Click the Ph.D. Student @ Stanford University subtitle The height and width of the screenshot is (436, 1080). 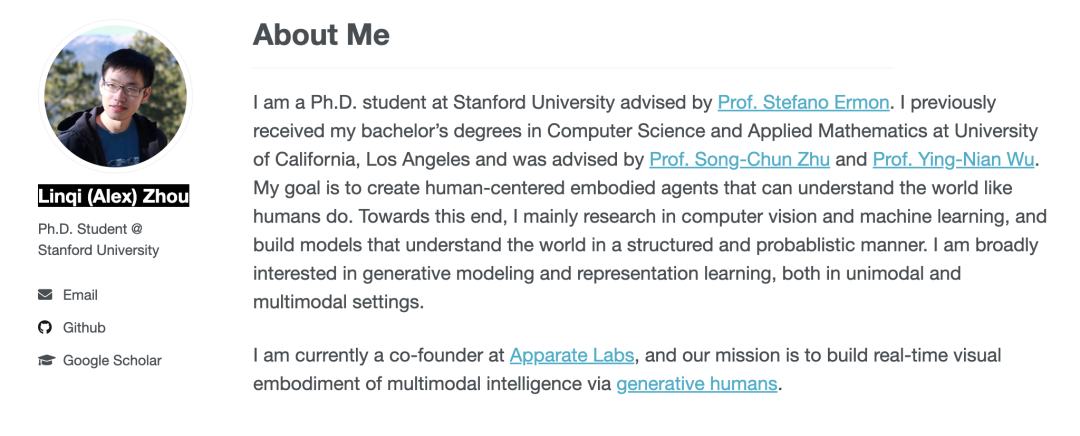(x=98, y=240)
